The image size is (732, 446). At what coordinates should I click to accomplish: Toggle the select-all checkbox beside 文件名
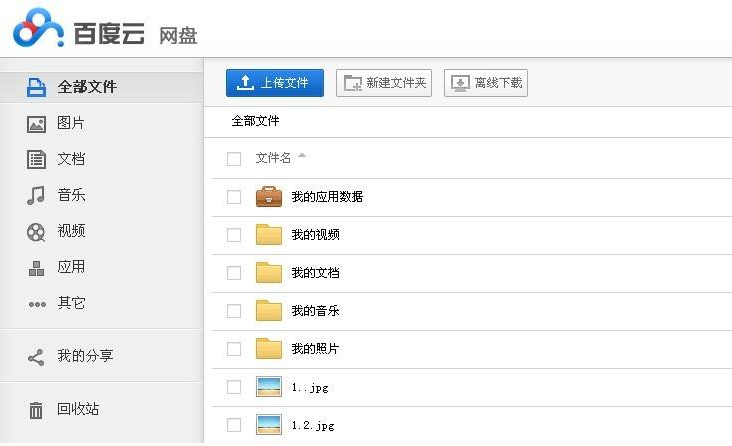point(234,159)
